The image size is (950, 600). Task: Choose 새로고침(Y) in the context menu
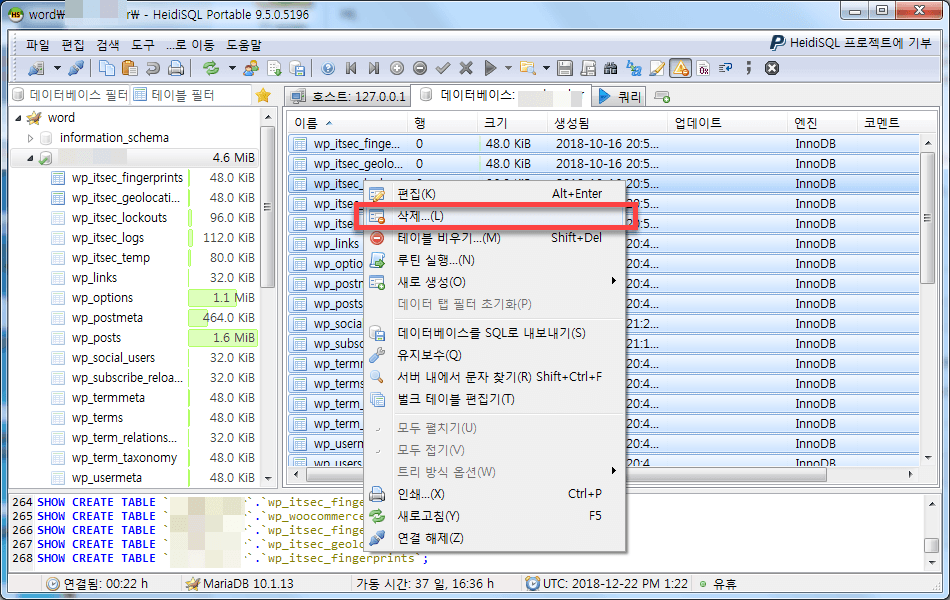pos(494,516)
